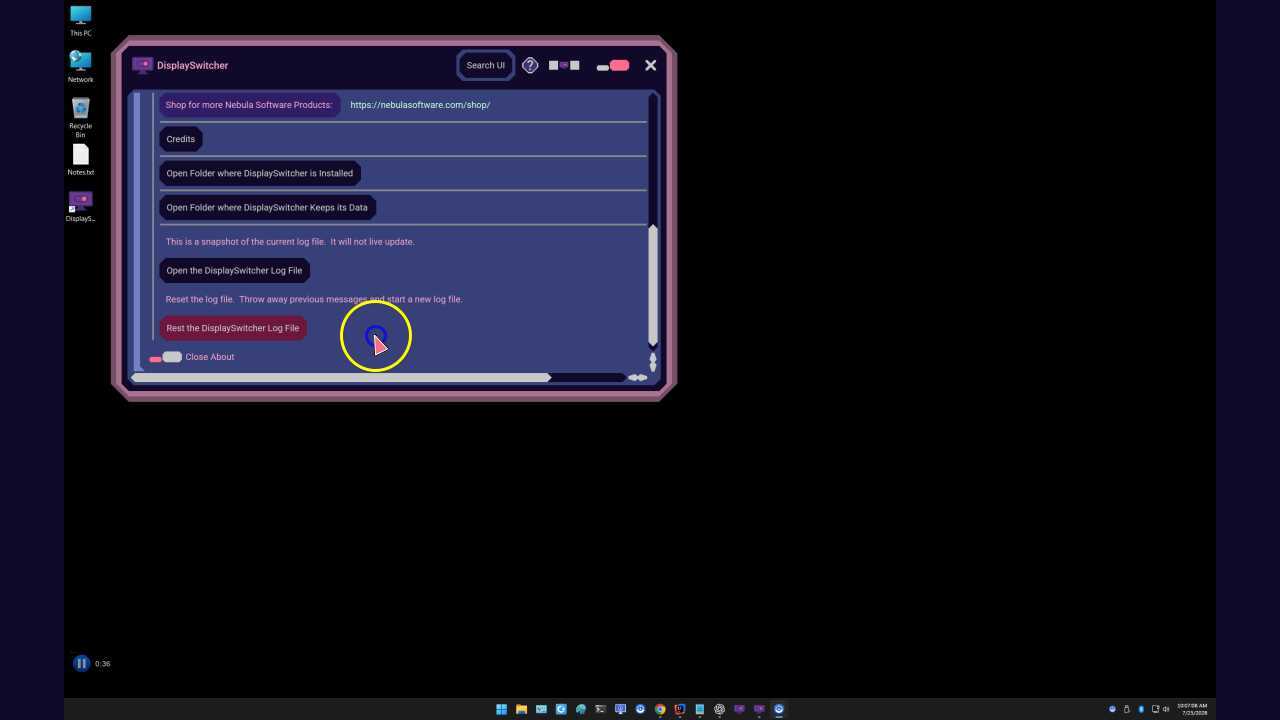1280x720 pixels.
Task: Click the 'Reset the log file' description text
Action: [314, 299]
